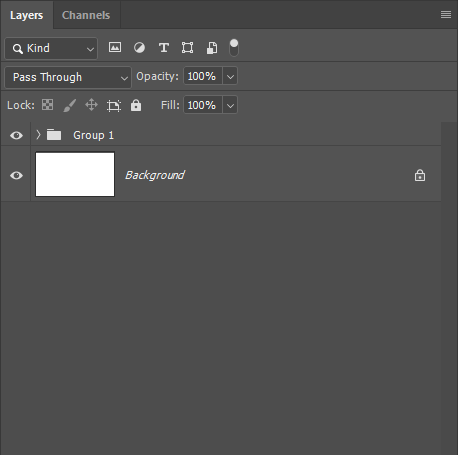This screenshot has width=458, height=455.
Task: Click the Fill 100% value field
Action: click(203, 105)
